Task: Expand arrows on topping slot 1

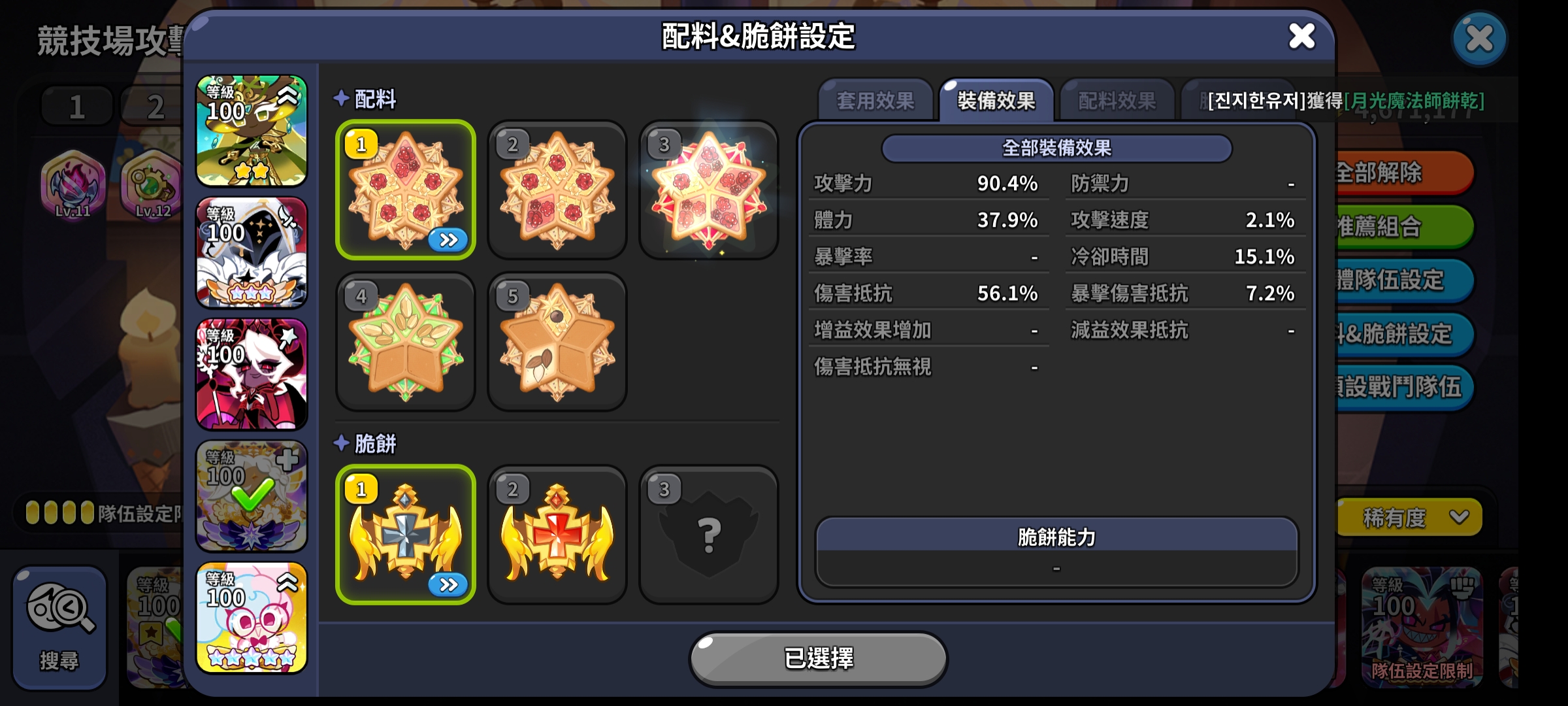Action: click(448, 240)
